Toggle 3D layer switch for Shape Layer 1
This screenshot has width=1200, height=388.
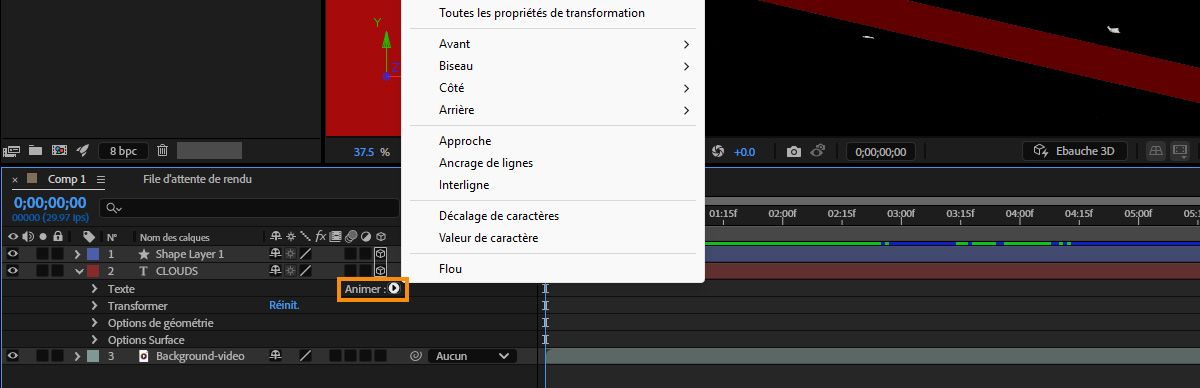380,254
